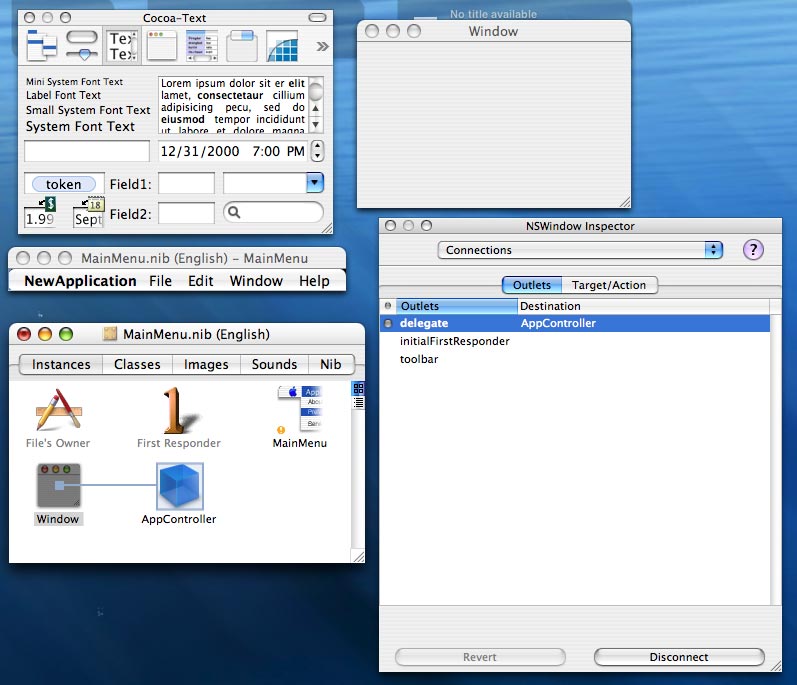The image size is (797, 685).
Task: Click the date picker stepper arrows
Action: click(x=317, y=151)
